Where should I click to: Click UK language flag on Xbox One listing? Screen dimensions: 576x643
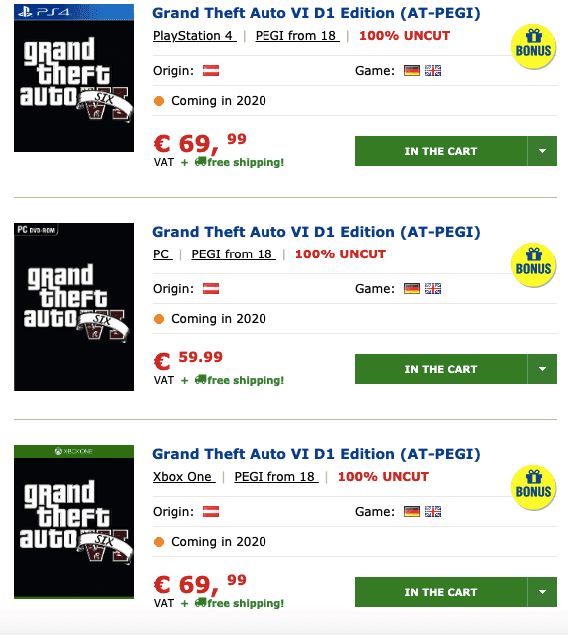point(433,511)
